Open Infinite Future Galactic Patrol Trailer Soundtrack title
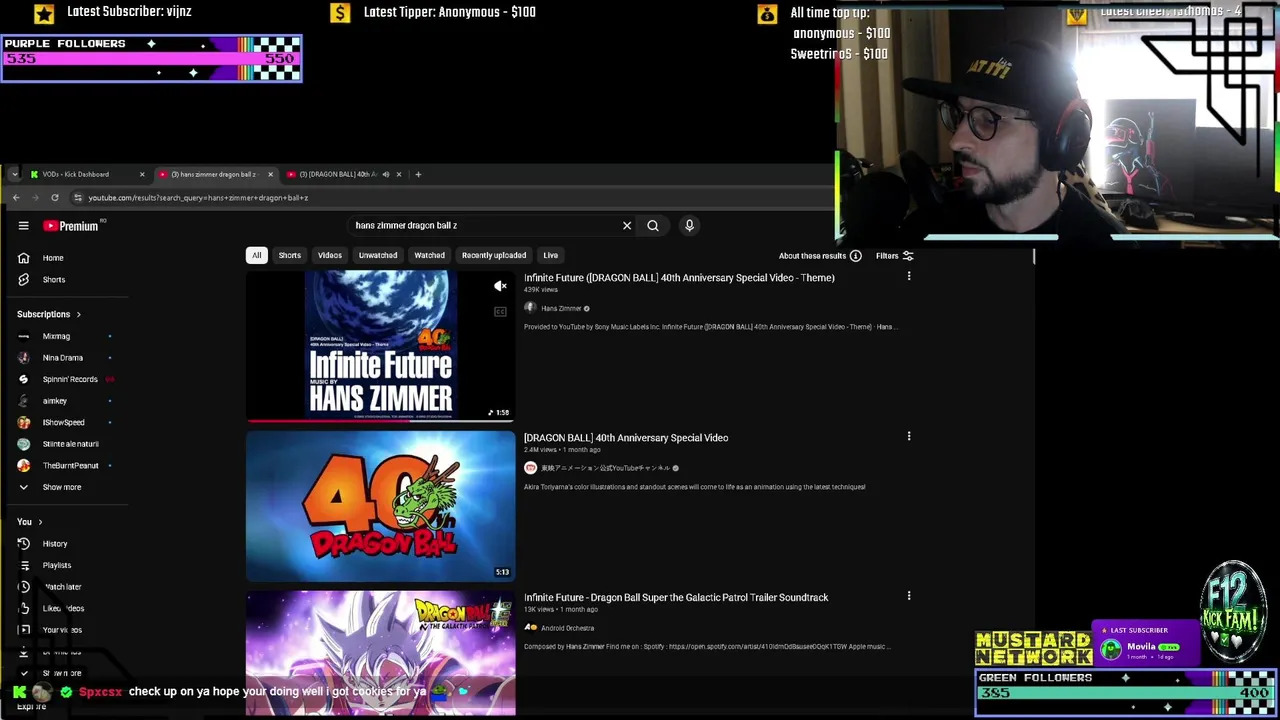1280x720 pixels. (x=676, y=598)
